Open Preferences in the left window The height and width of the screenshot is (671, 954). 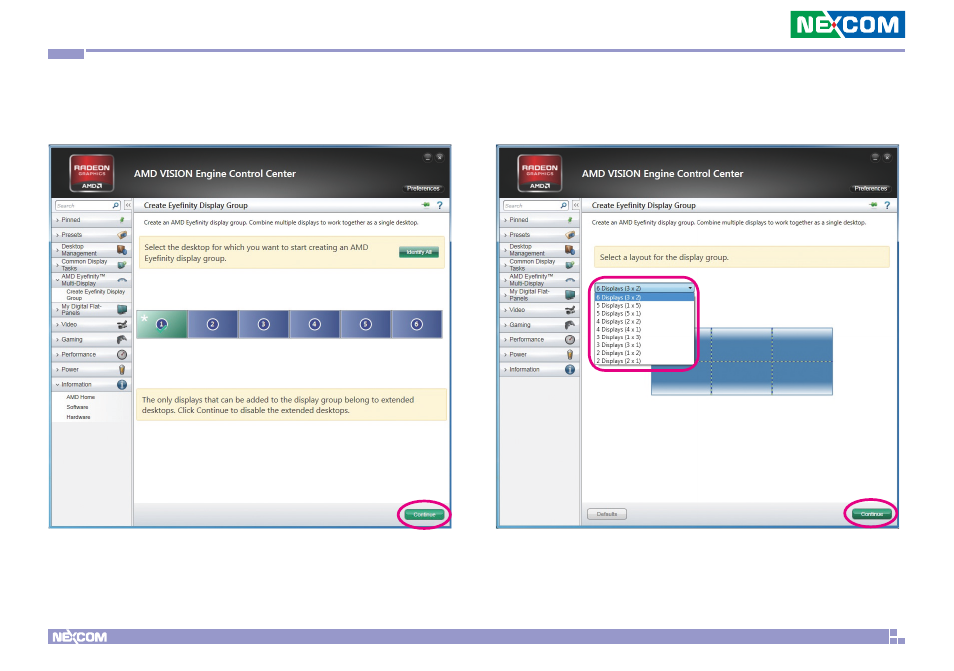[423, 189]
